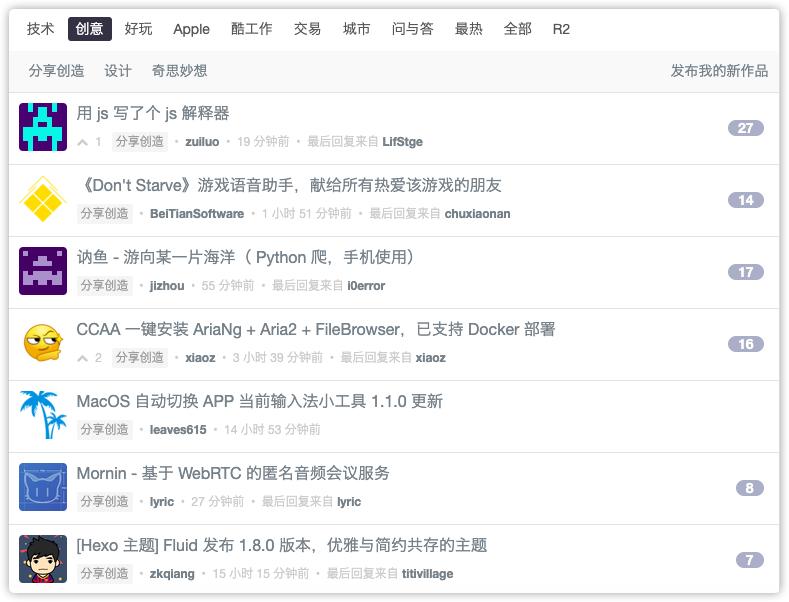Open CCAA 一键安装 AriaNg topic
Screen dimensions: 789x602
click(315, 329)
